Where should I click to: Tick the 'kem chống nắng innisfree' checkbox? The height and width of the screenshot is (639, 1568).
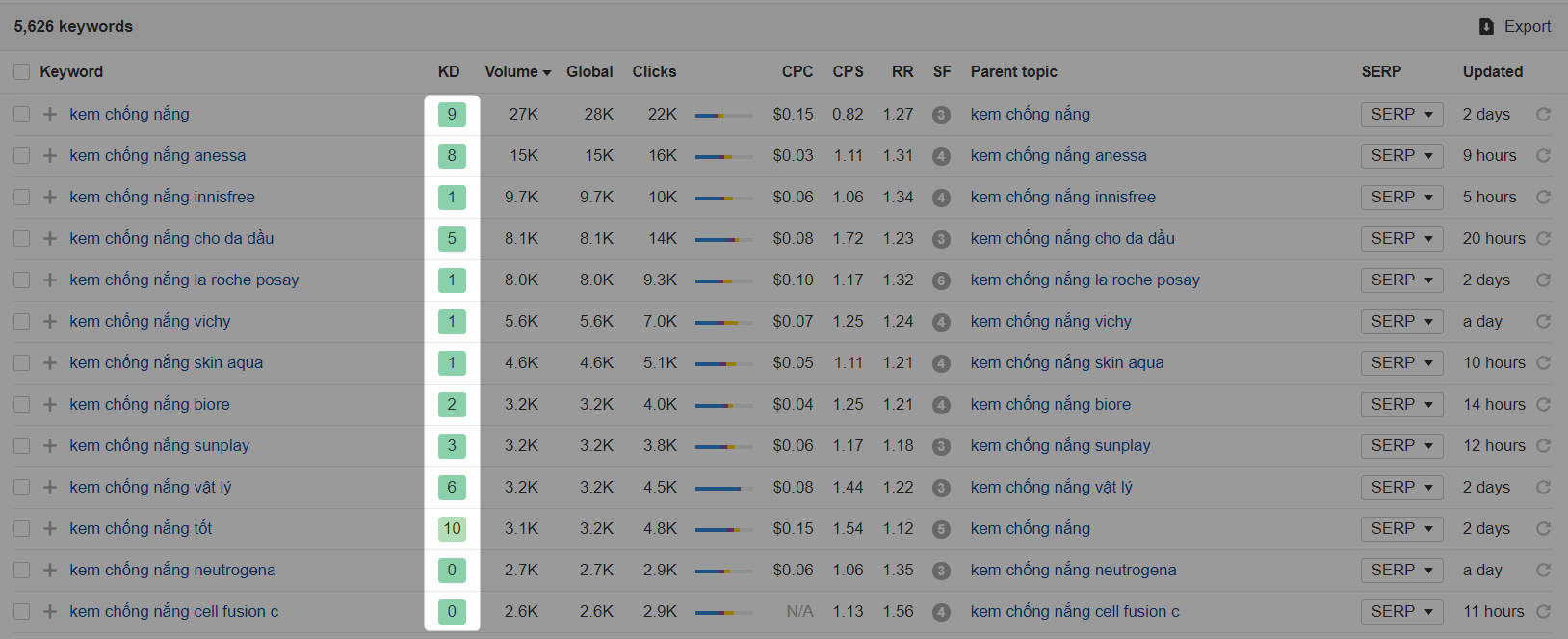point(21,197)
